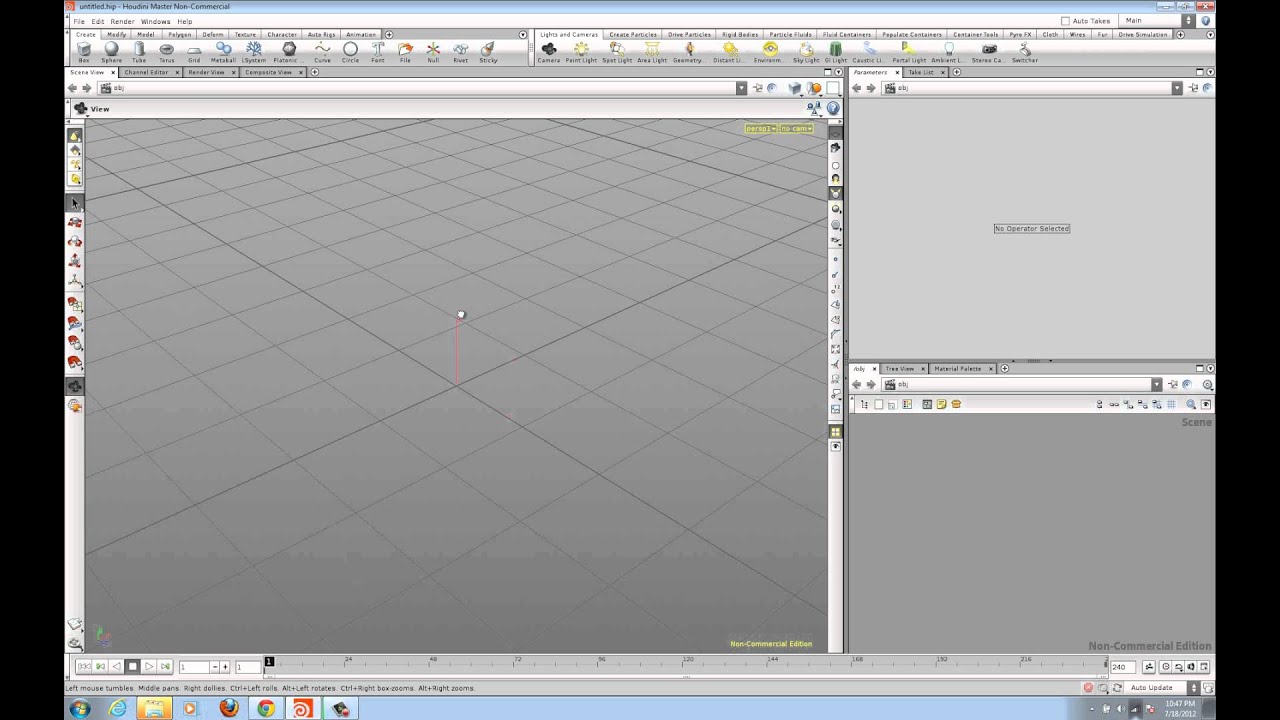
Task: Open the Edit menu
Action: [98, 21]
